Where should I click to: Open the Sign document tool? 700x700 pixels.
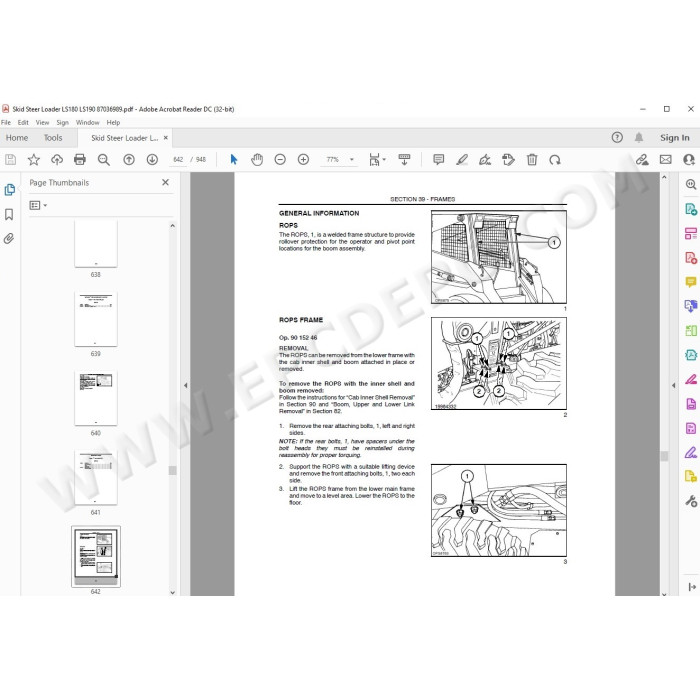click(485, 159)
